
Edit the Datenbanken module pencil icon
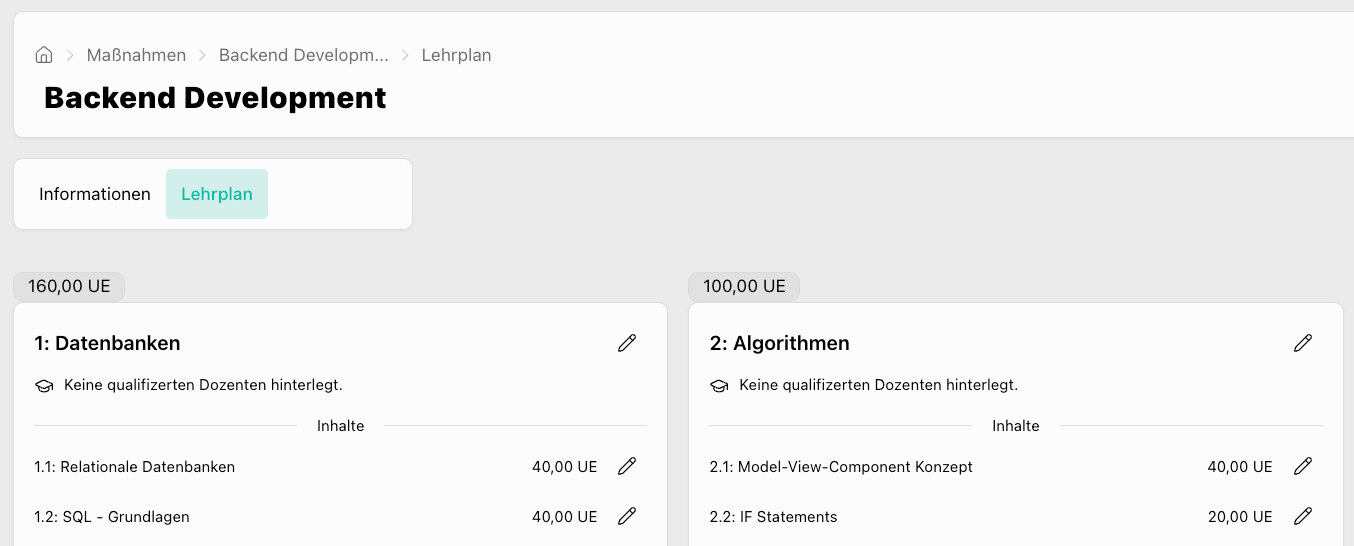pyautogui.click(x=627, y=343)
